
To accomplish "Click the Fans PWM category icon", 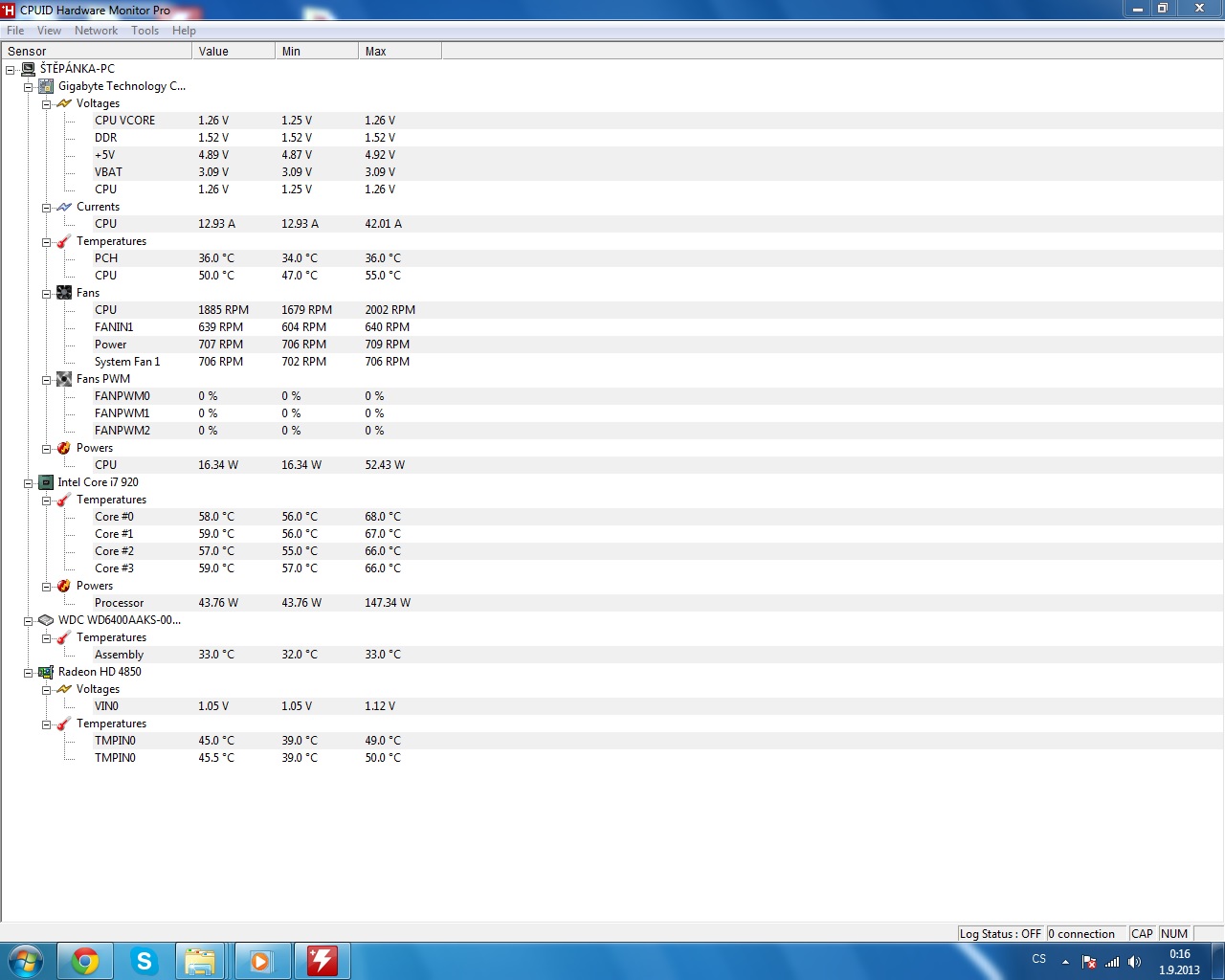I will tap(64, 379).
